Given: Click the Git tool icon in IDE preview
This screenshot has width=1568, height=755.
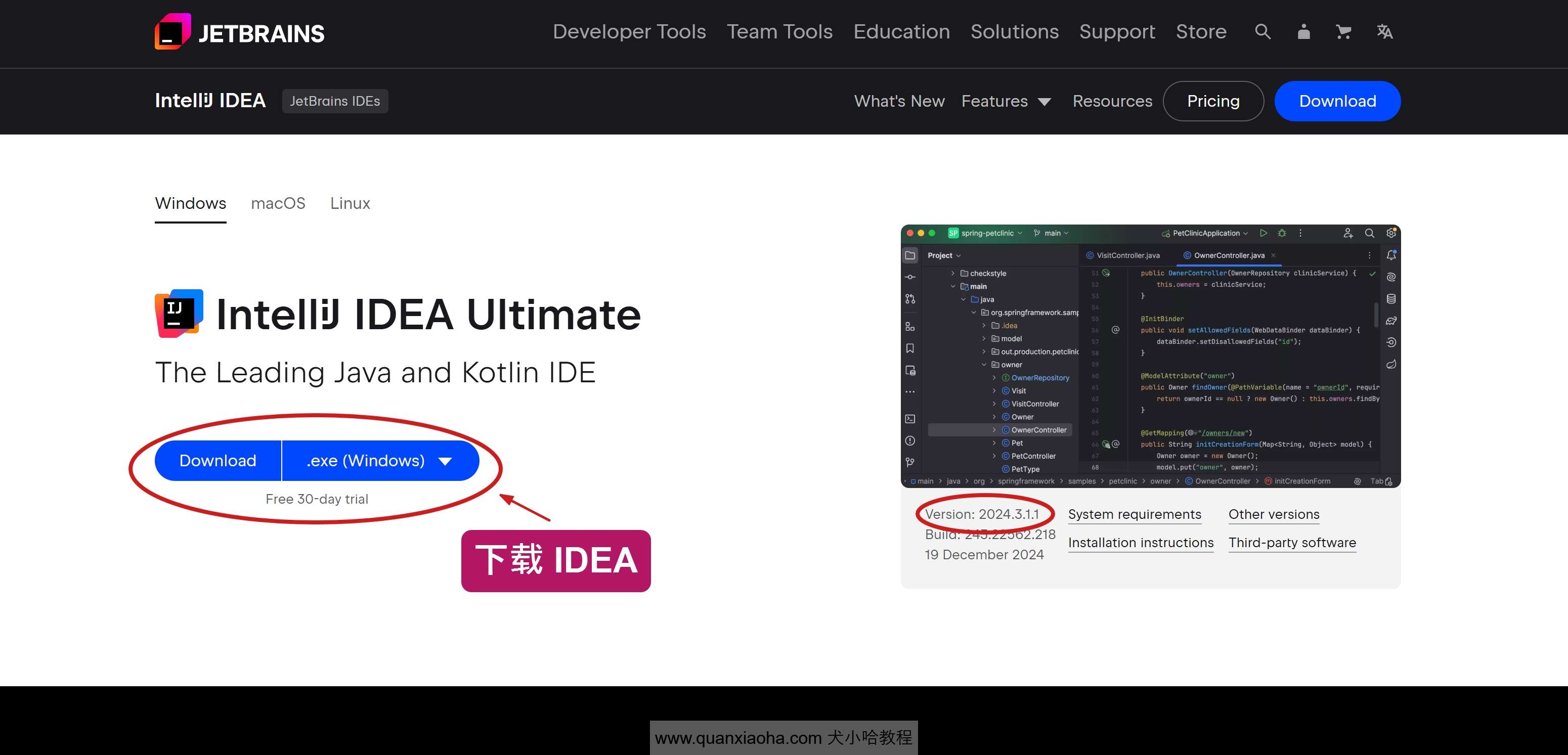Looking at the screenshot, I should click(x=910, y=462).
